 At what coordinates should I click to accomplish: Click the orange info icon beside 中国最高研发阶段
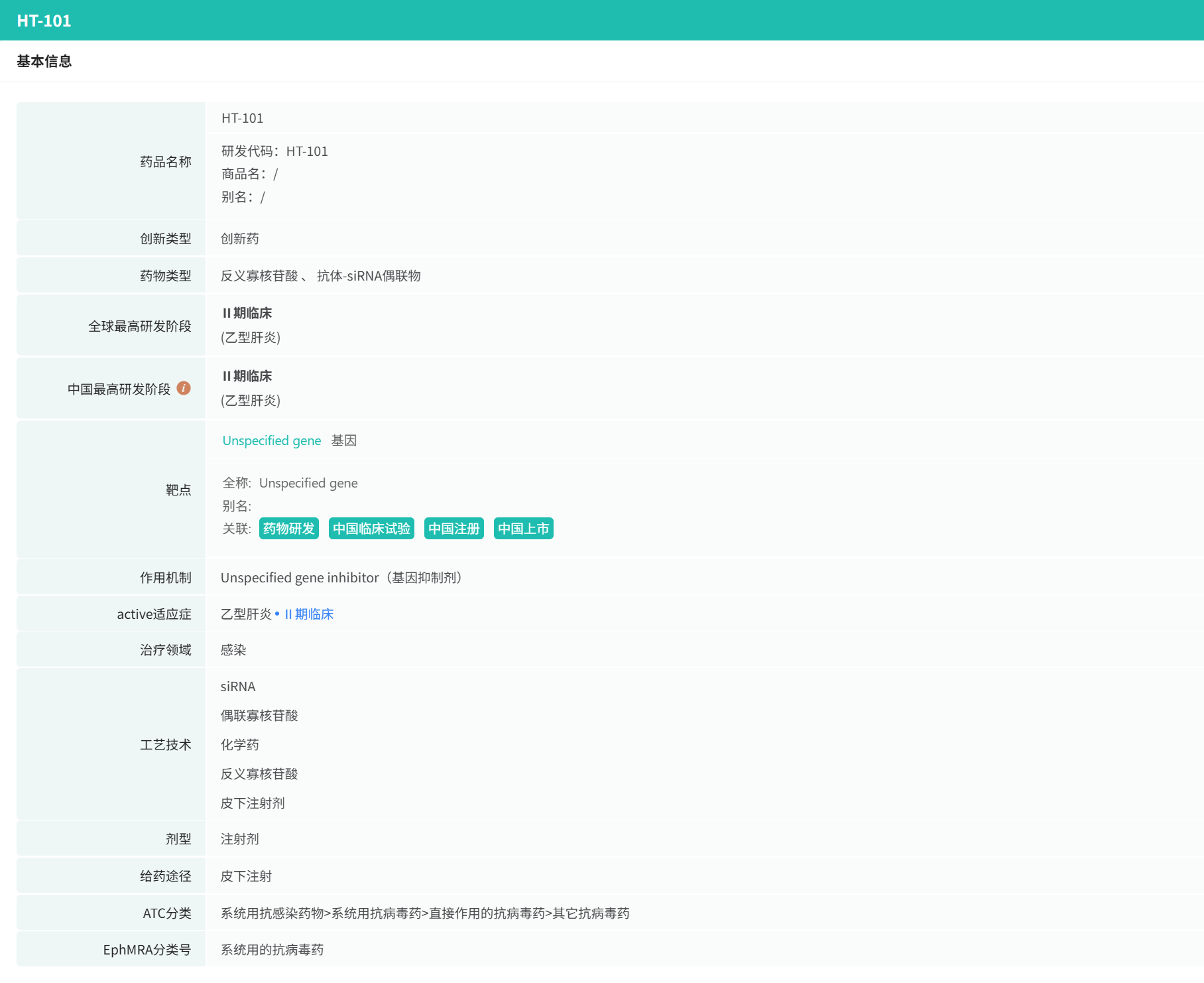coord(184,388)
